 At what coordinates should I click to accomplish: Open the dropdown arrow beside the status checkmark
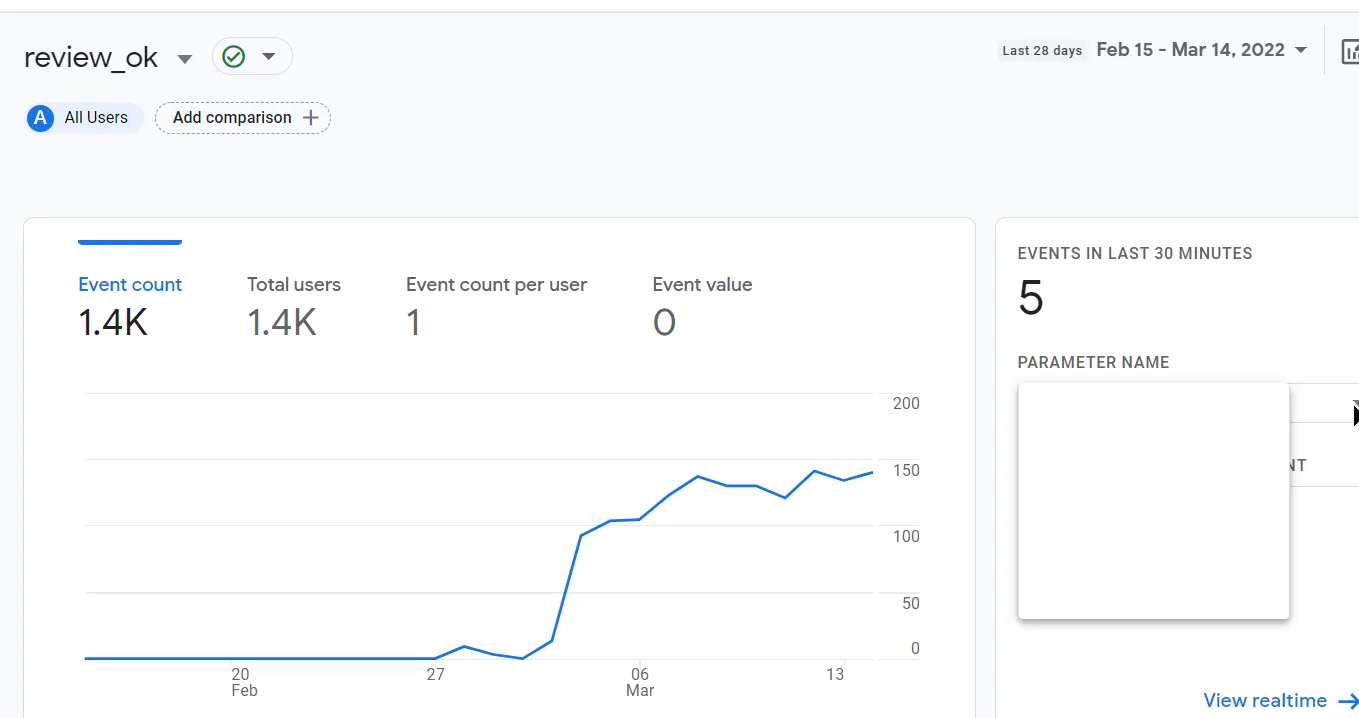tap(268, 57)
